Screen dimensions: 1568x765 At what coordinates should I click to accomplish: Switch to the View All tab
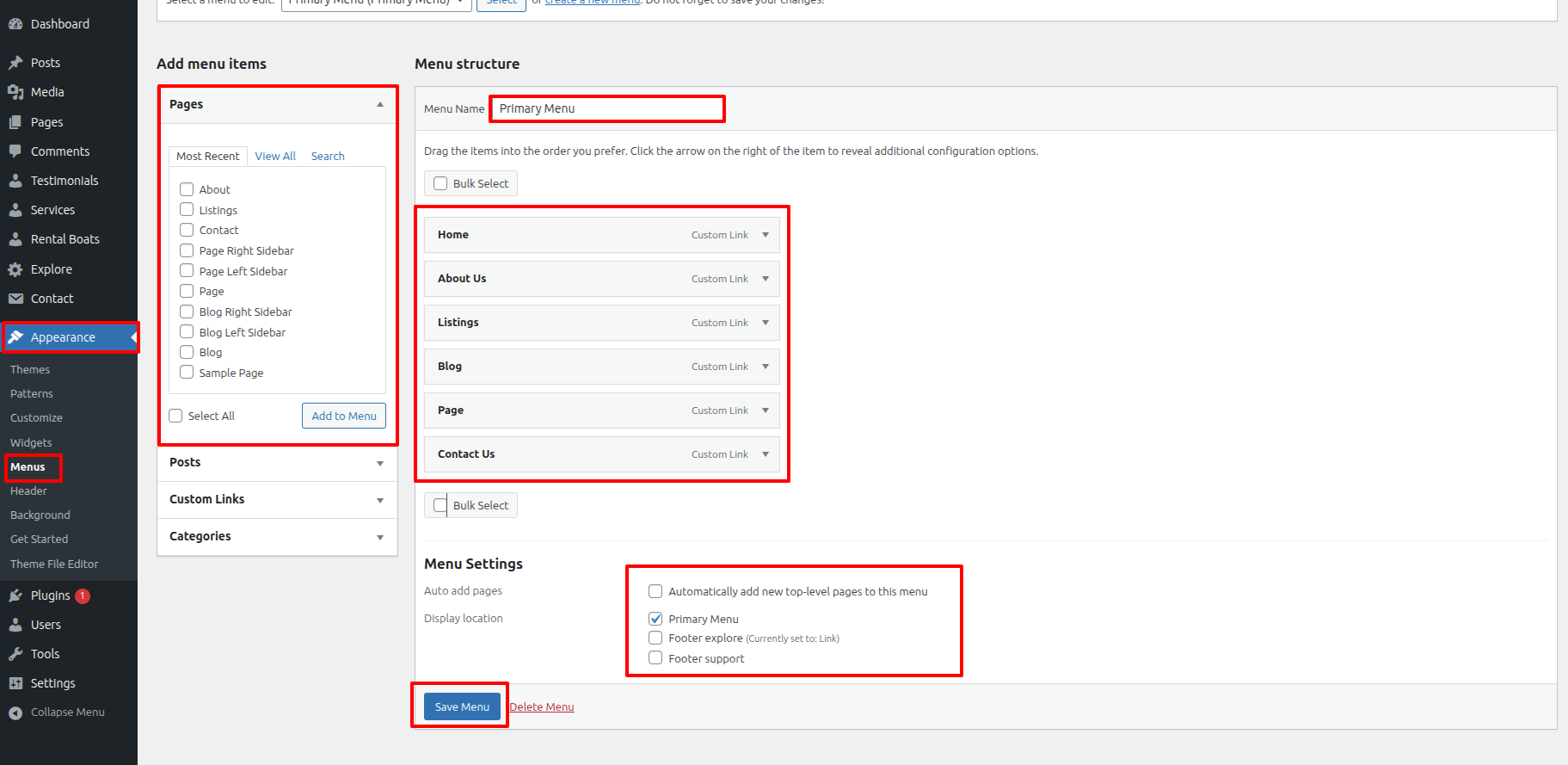coord(275,156)
